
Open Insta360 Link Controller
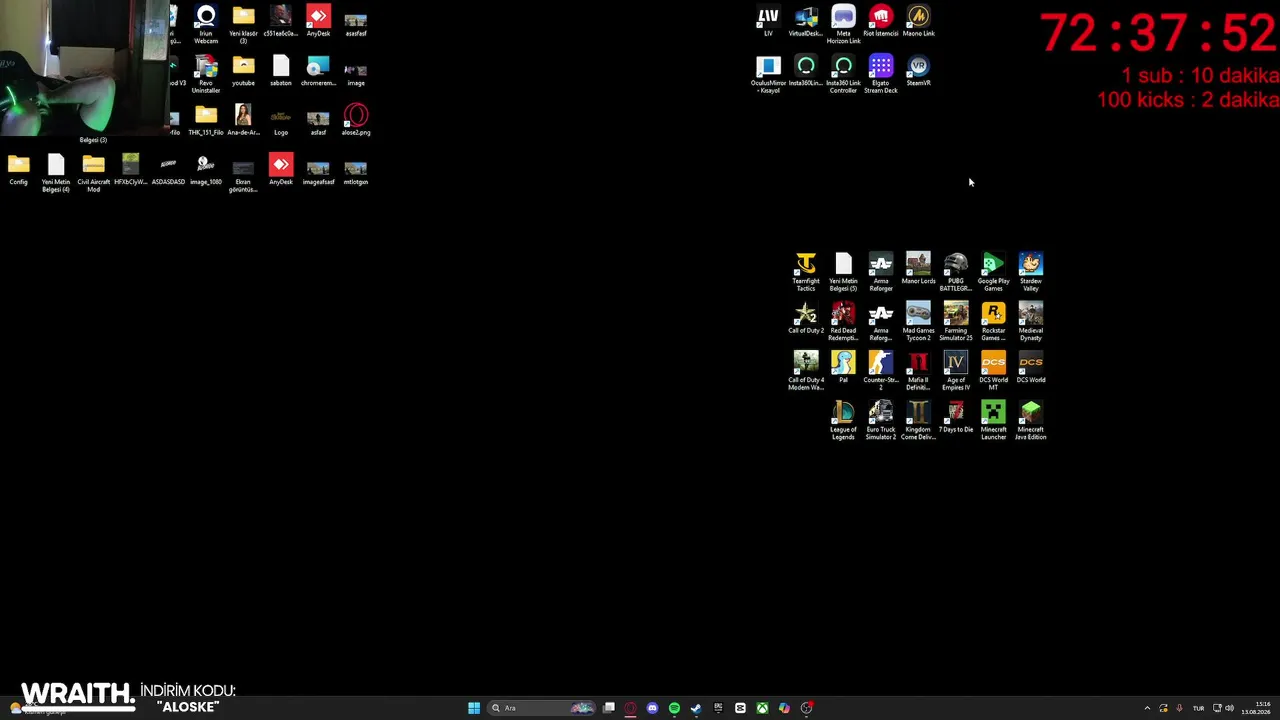click(843, 74)
